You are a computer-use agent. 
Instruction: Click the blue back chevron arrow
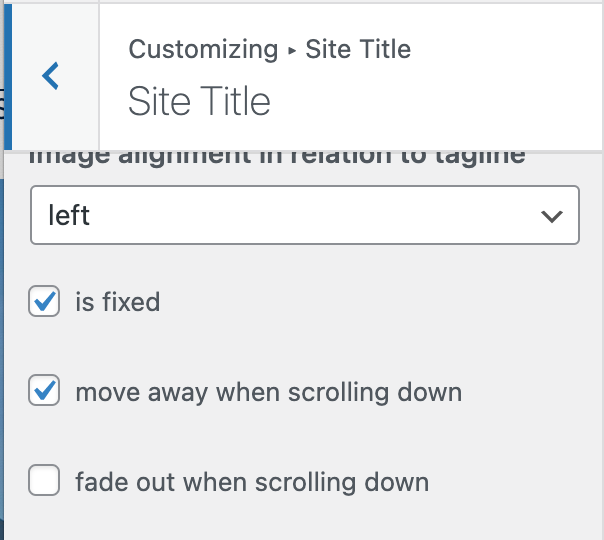tap(51, 75)
